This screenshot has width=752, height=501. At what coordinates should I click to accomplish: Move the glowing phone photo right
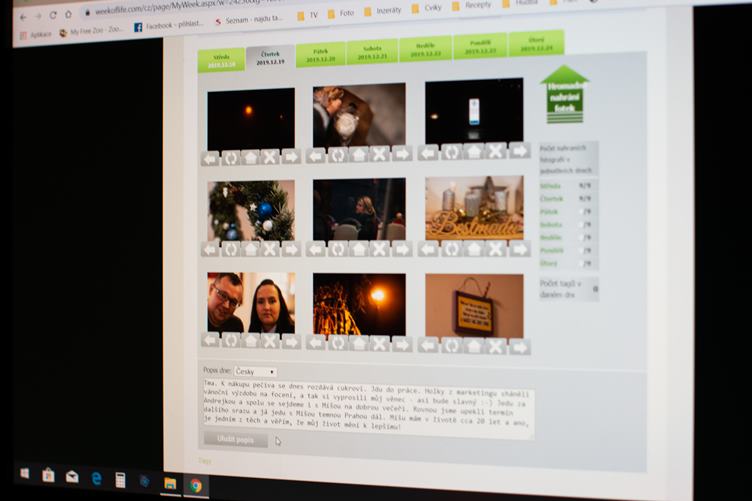(520, 151)
